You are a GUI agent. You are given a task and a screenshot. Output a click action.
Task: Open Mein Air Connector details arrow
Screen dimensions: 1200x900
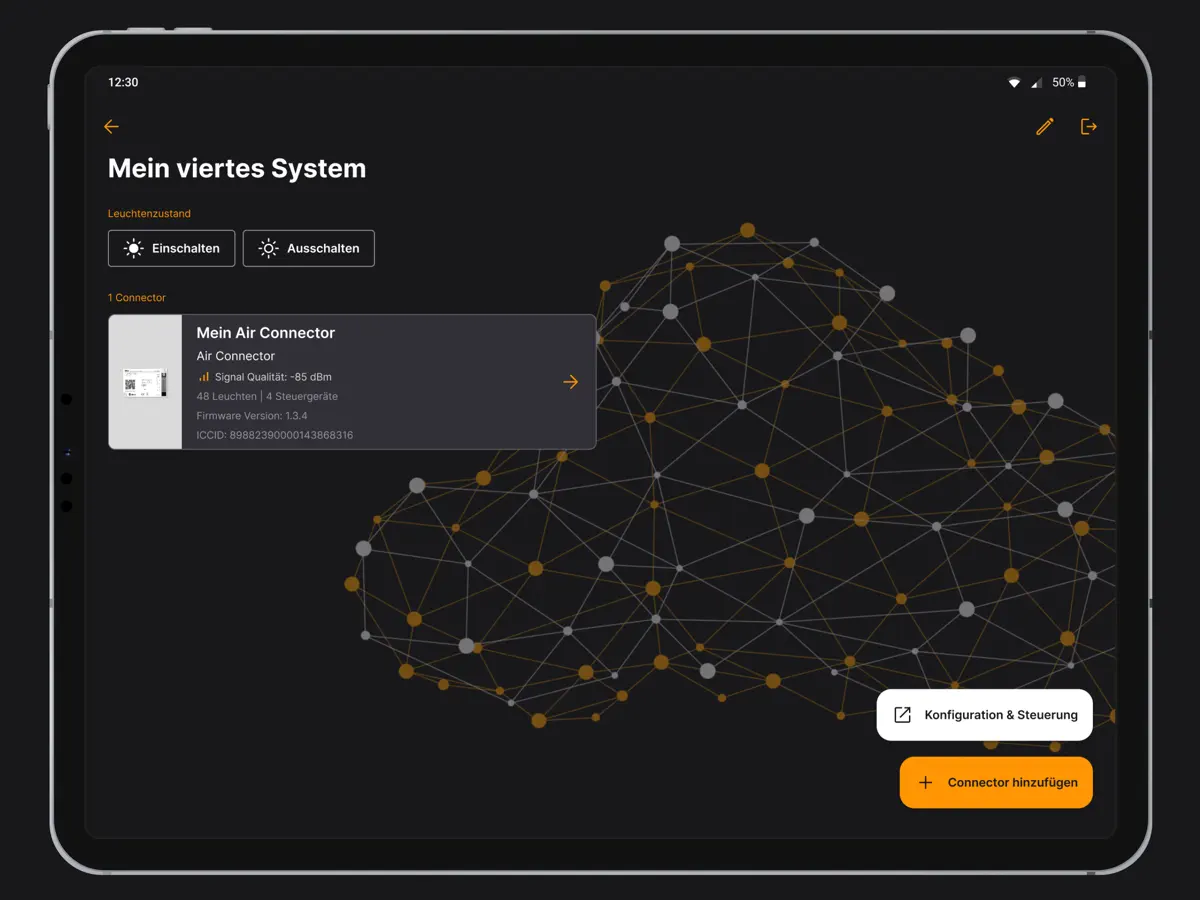[571, 382]
